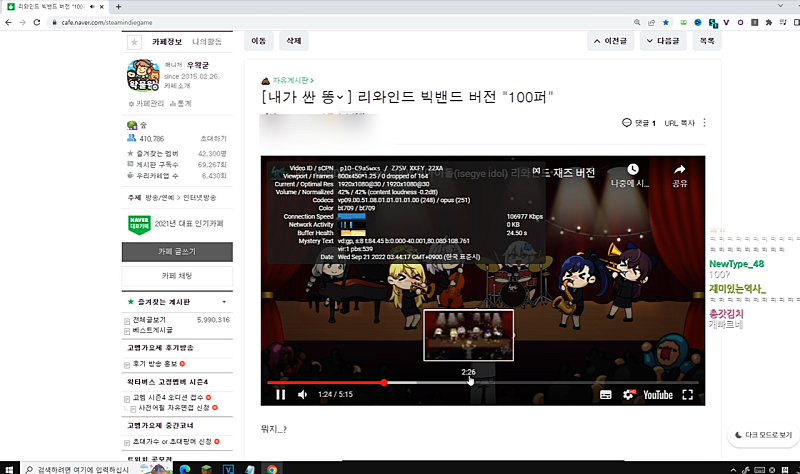Open a new browser tab

pyautogui.click(x=118, y=7)
